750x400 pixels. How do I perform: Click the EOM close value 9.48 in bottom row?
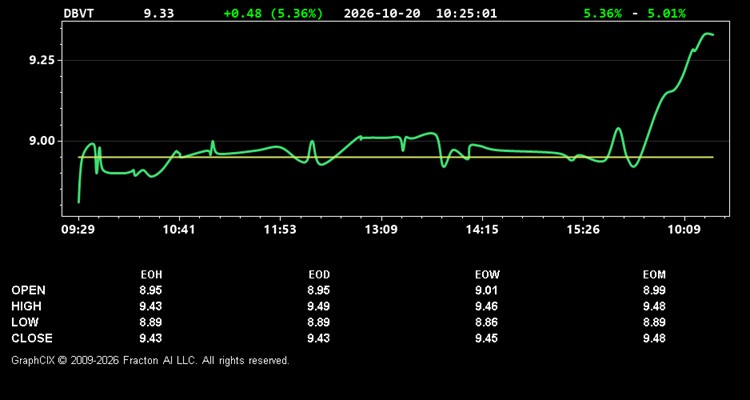point(654,338)
